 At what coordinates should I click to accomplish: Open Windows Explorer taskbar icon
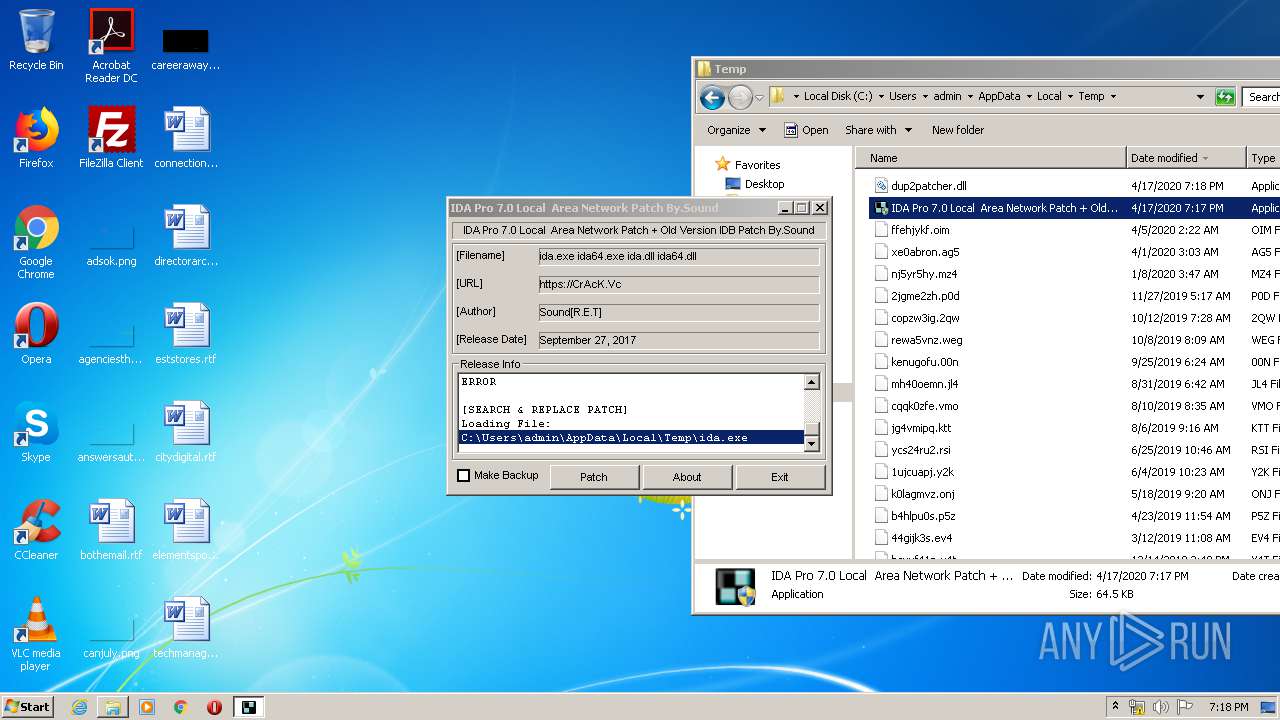pos(113,707)
